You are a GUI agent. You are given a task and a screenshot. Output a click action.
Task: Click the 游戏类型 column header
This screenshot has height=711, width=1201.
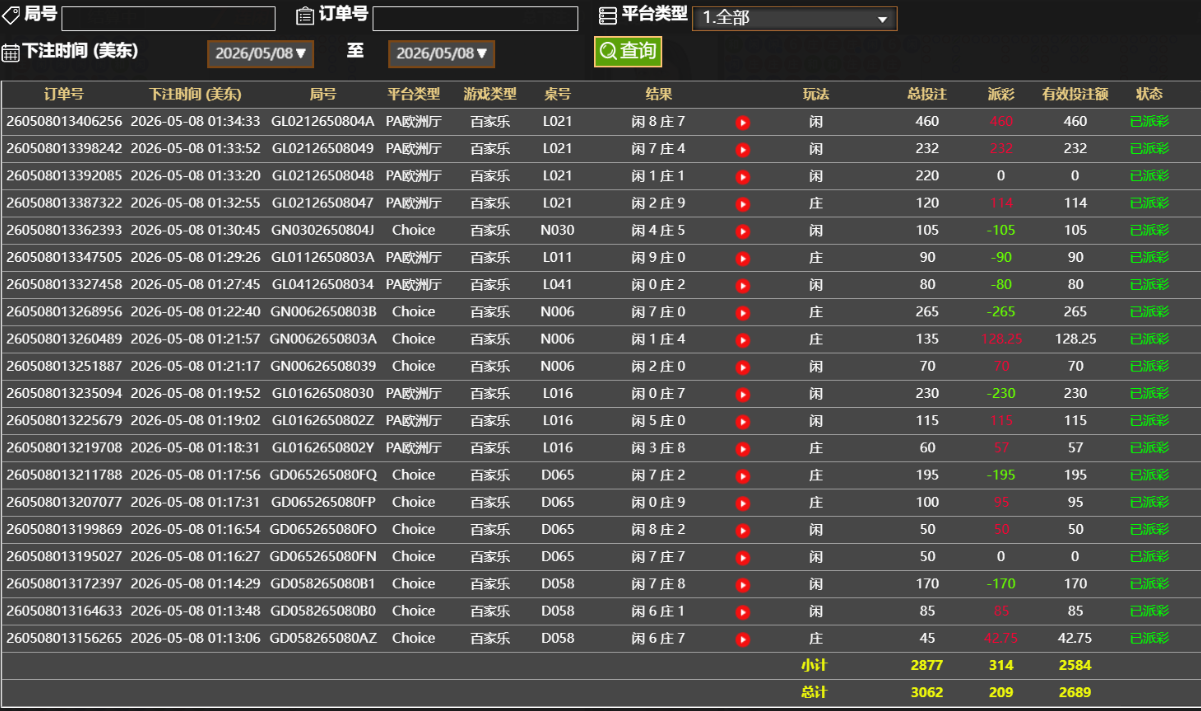pos(490,94)
